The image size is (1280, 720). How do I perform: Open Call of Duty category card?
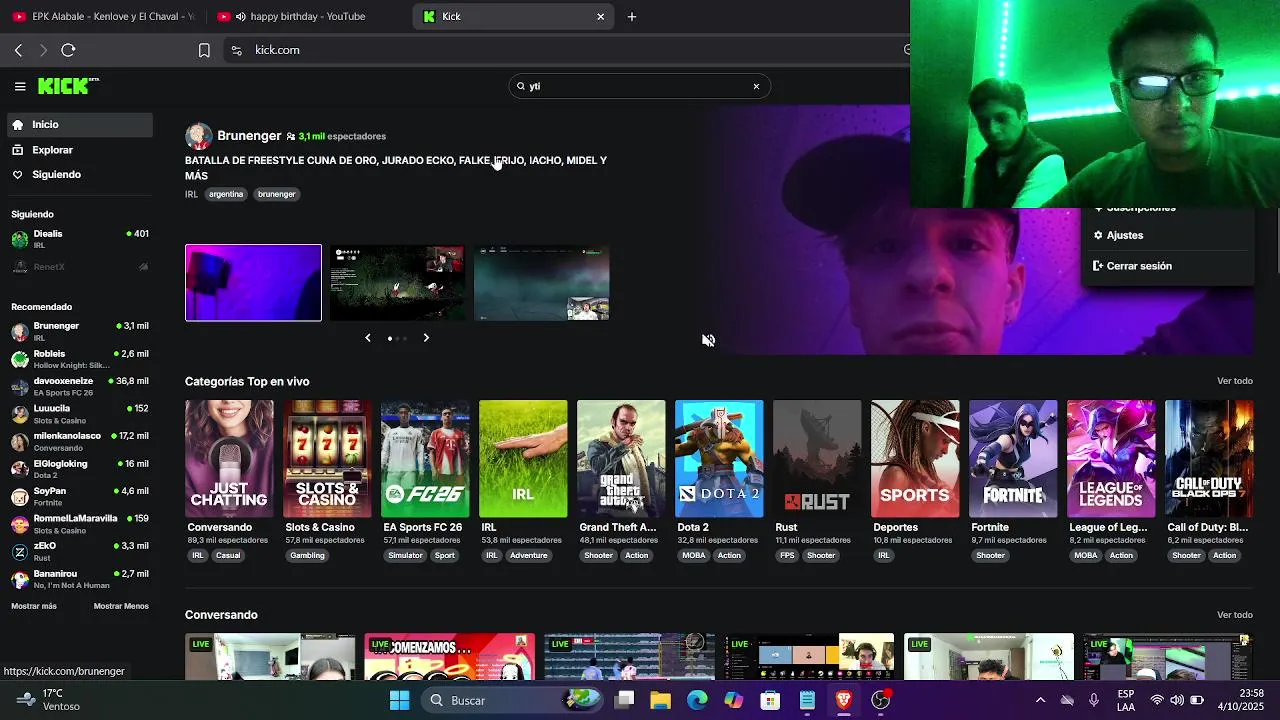(x=1209, y=459)
